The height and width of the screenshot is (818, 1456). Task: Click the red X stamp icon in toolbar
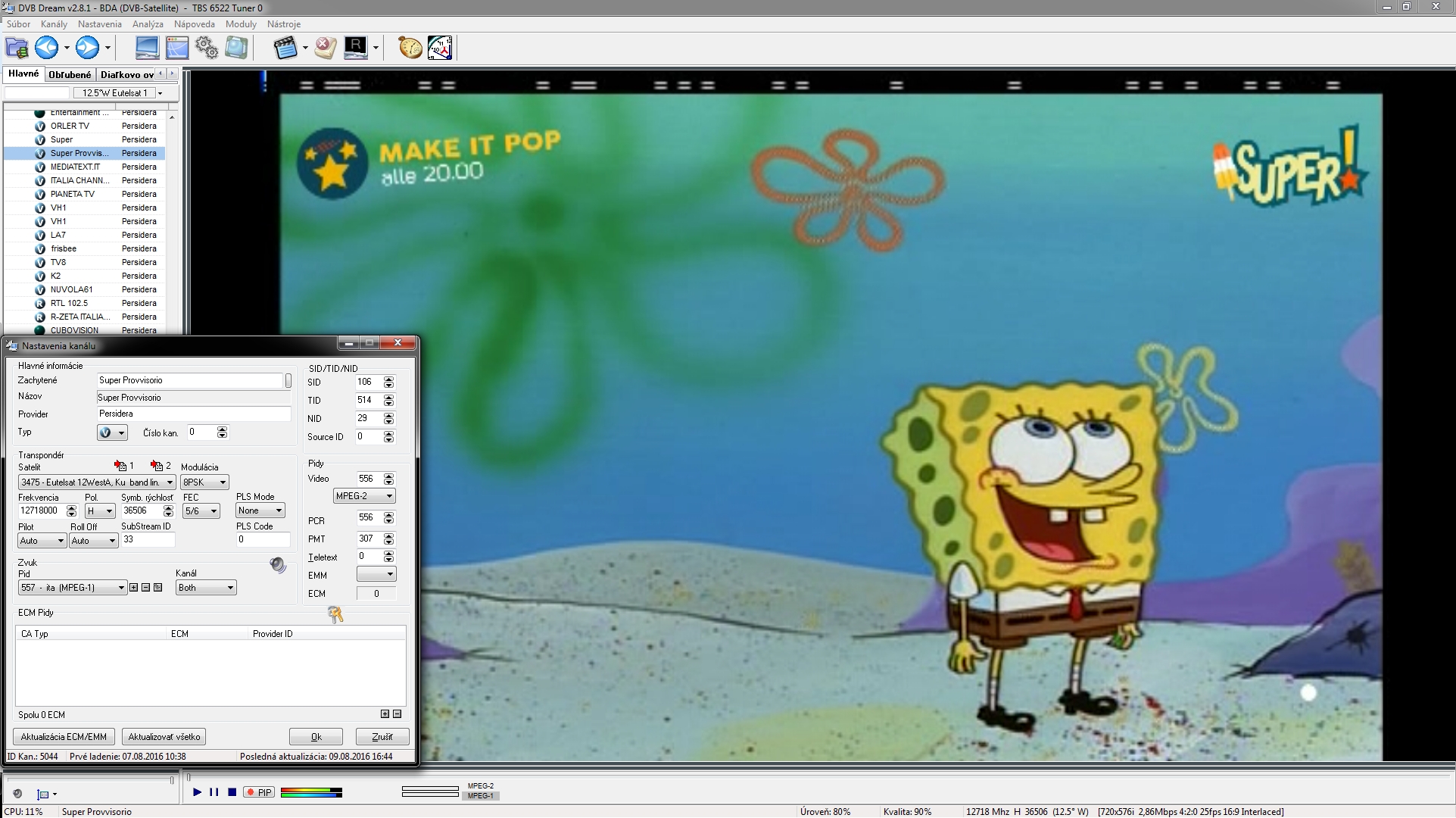pyautogui.click(x=326, y=48)
